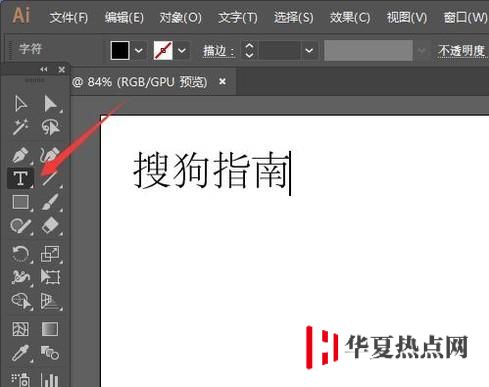
Task: Open the 效果(C) menu
Action: [x=350, y=18]
